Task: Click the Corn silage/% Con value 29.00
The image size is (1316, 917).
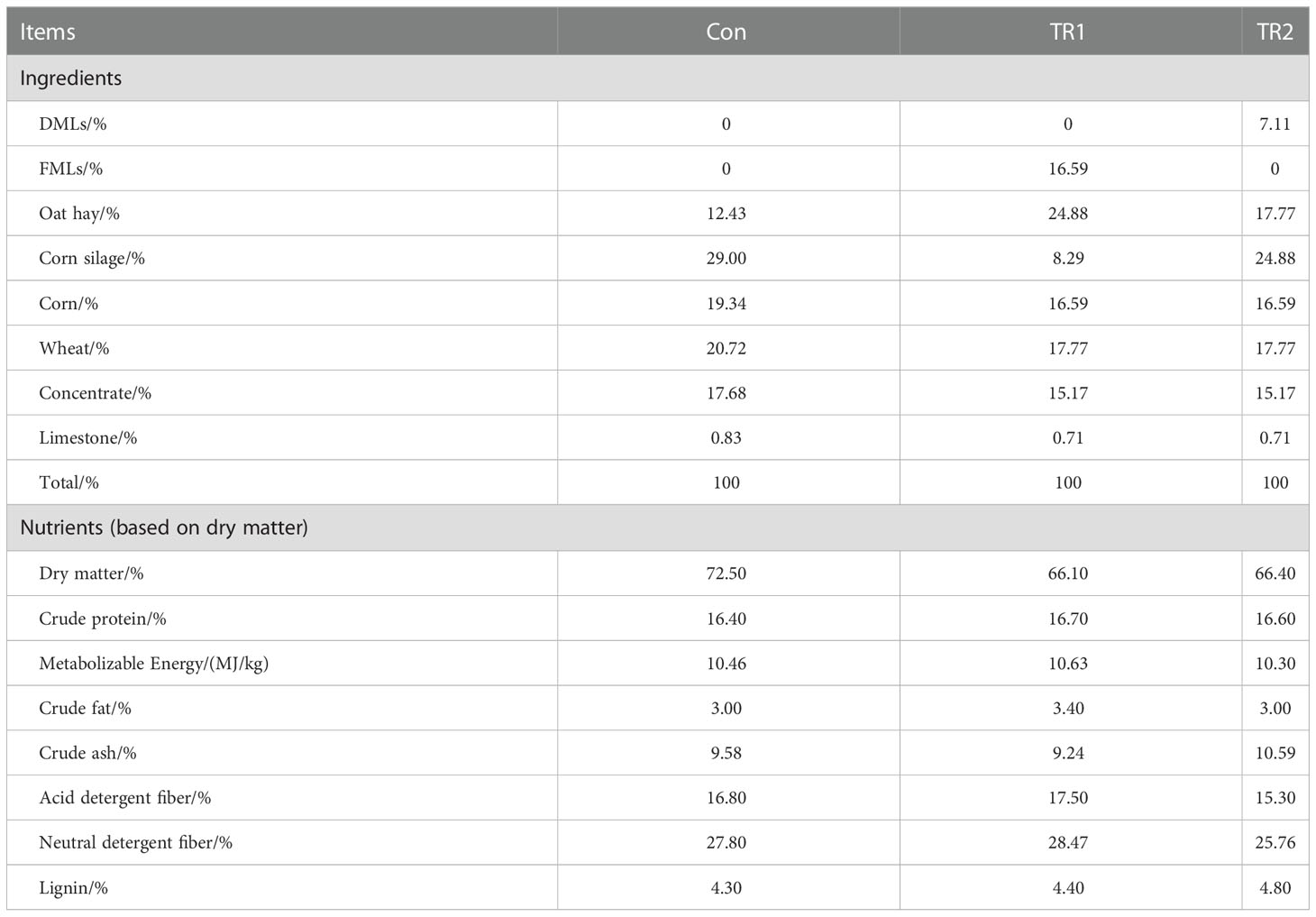Action: coord(727,258)
